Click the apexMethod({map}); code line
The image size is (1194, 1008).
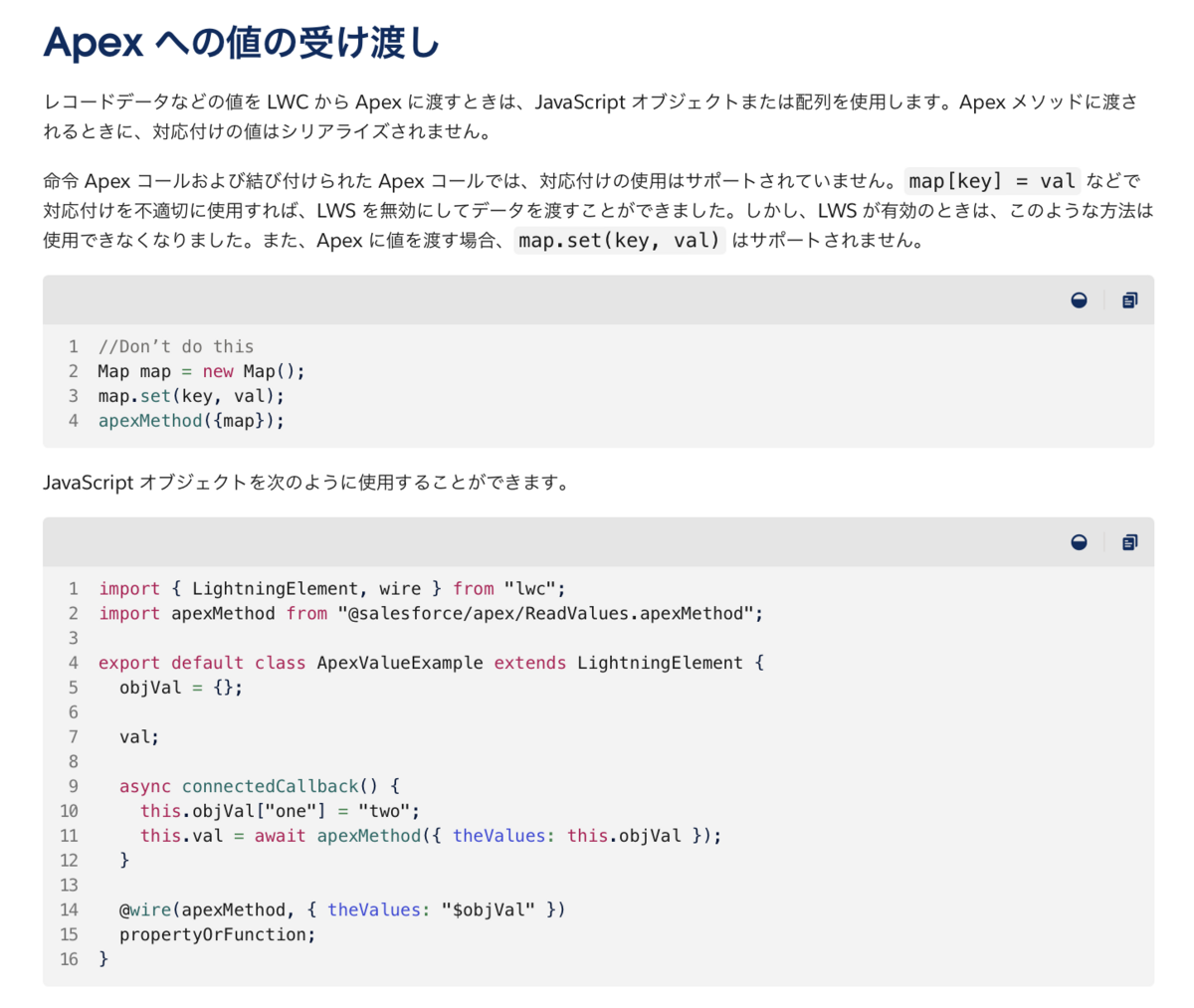tap(191, 421)
